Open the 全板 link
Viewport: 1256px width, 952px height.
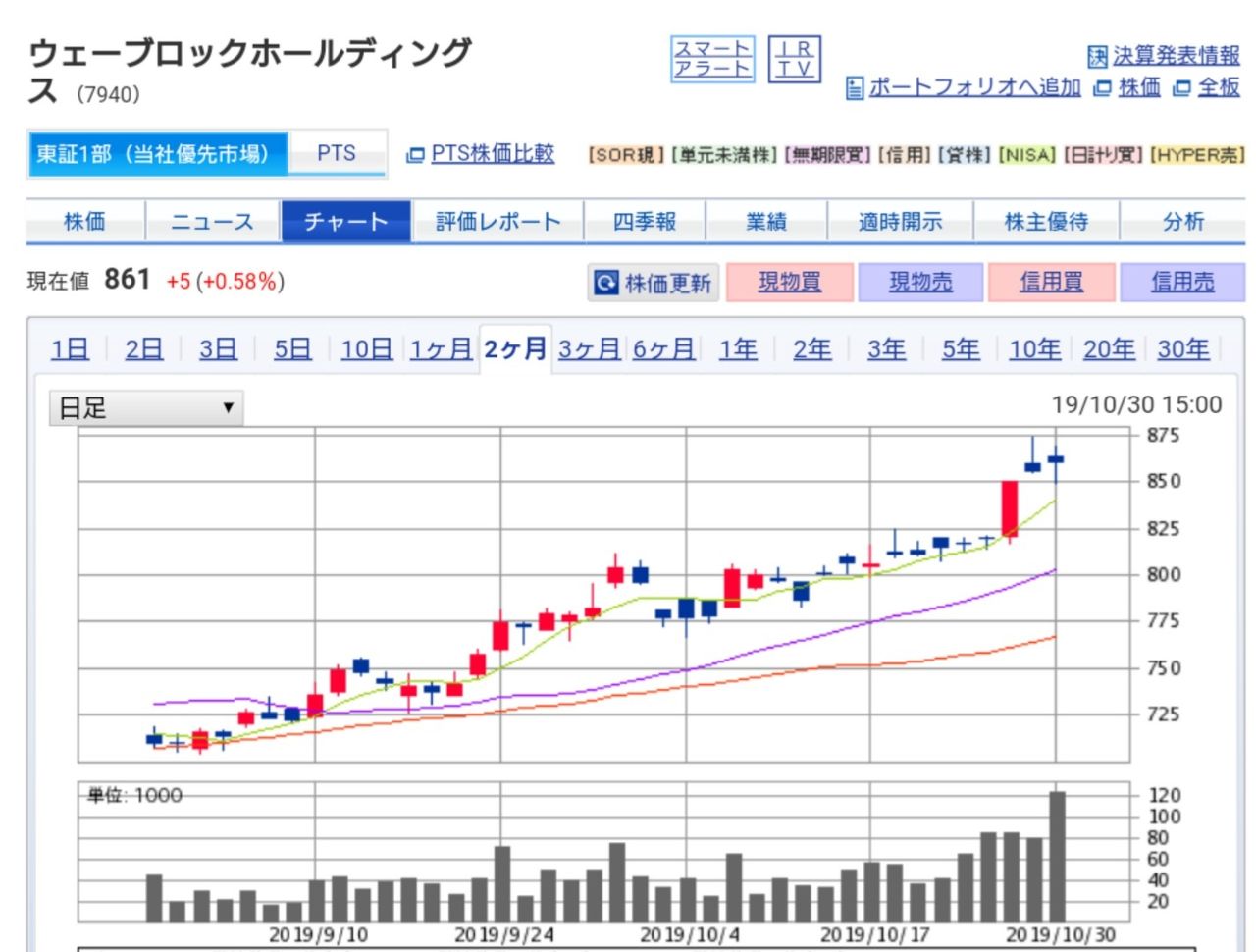pyautogui.click(x=1220, y=88)
